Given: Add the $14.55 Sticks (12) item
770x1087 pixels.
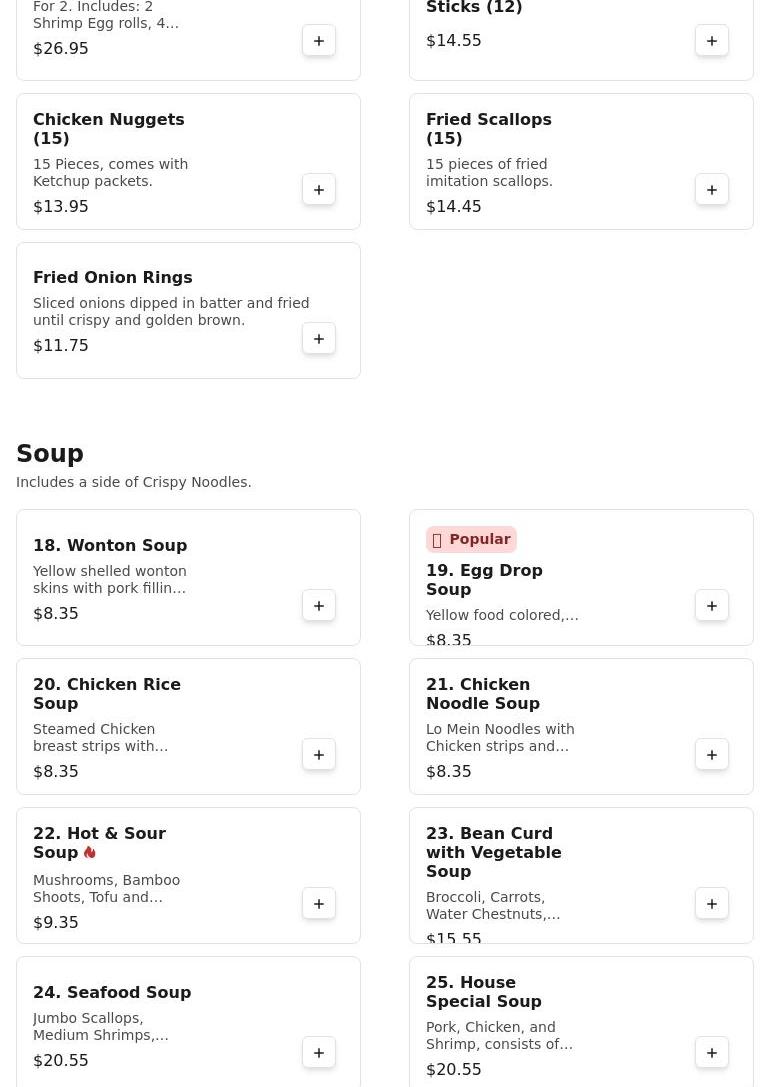Looking at the screenshot, I should [712, 41].
